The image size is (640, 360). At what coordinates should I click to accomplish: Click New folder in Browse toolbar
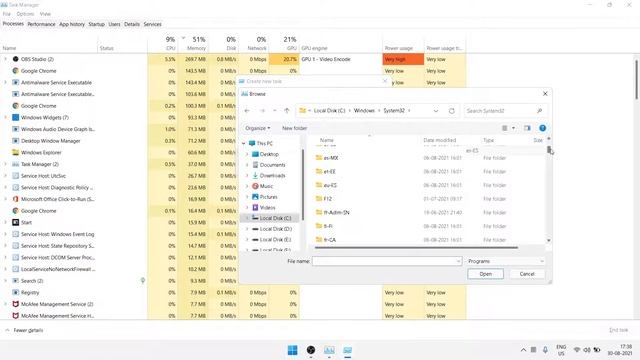[294, 128]
